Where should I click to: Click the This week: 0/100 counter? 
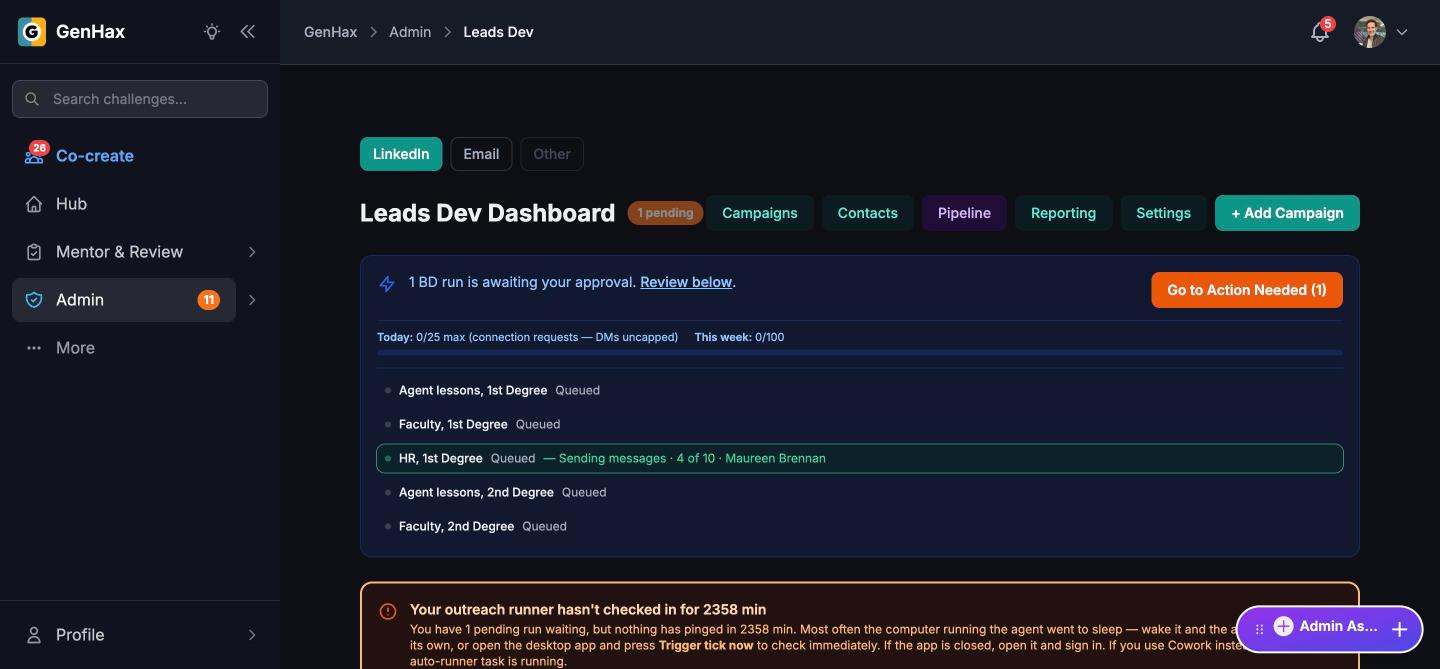click(739, 337)
